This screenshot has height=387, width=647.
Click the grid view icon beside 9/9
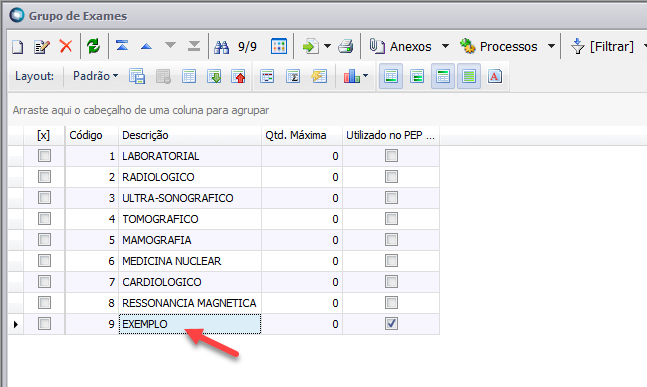point(279,46)
